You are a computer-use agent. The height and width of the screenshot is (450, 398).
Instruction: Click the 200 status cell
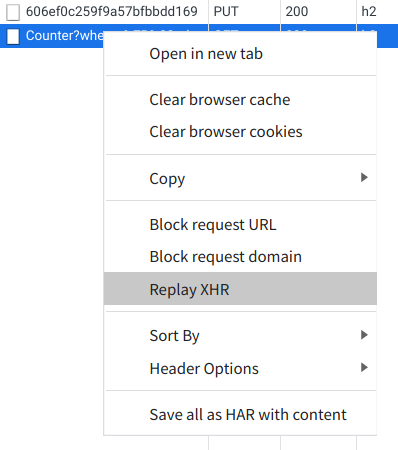[297, 12]
